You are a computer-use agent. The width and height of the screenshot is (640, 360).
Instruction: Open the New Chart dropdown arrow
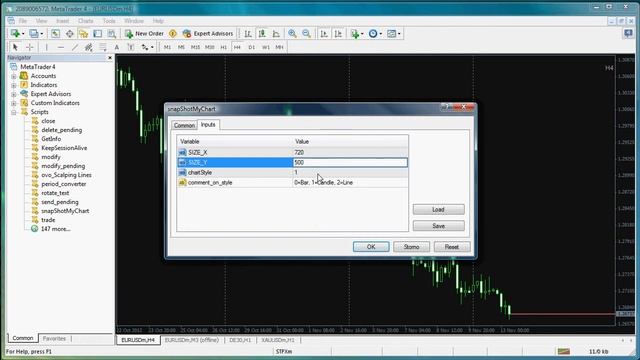pyautogui.click(x=23, y=34)
